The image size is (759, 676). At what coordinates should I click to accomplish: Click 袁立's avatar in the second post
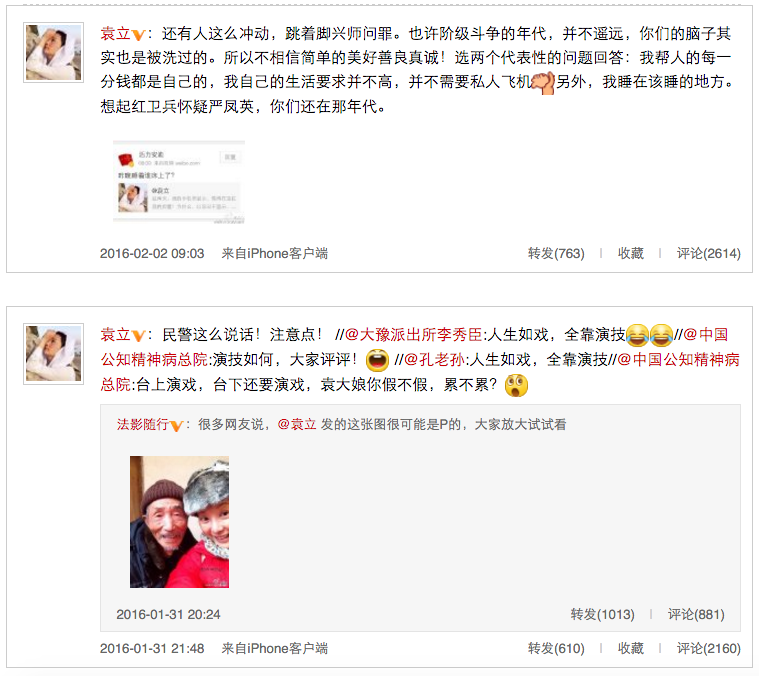pyautogui.click(x=53, y=354)
